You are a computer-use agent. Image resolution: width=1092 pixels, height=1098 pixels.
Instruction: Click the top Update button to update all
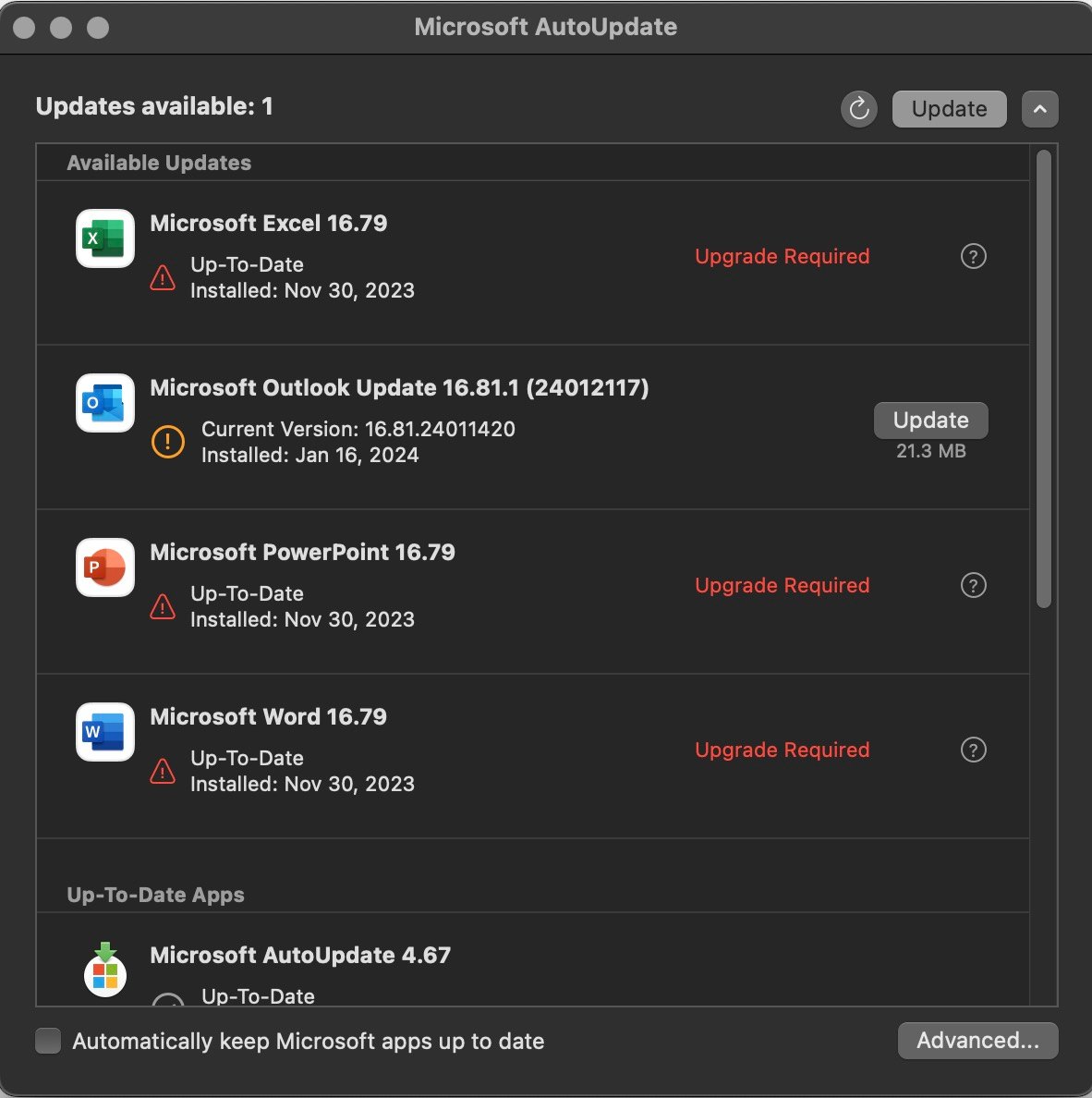[949, 109]
